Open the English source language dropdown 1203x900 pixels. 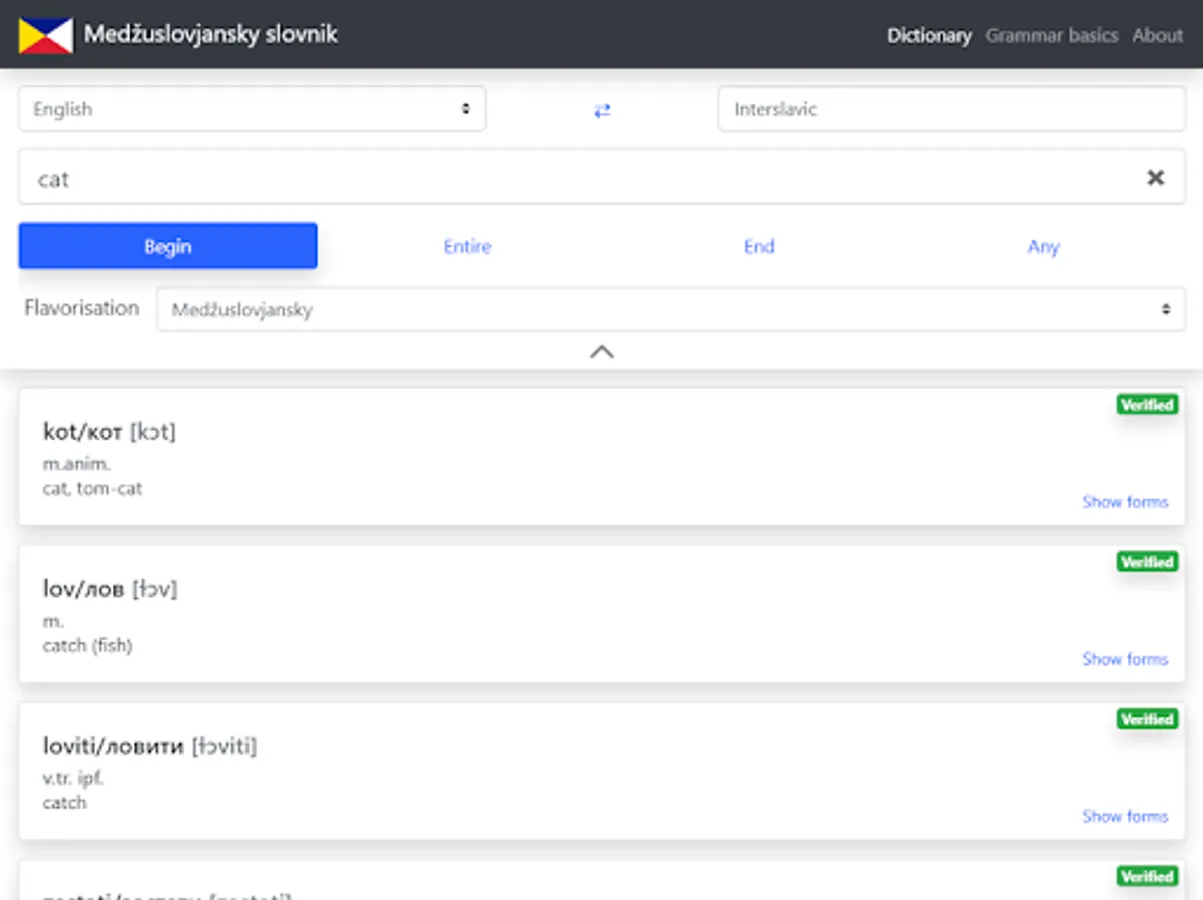pos(252,109)
